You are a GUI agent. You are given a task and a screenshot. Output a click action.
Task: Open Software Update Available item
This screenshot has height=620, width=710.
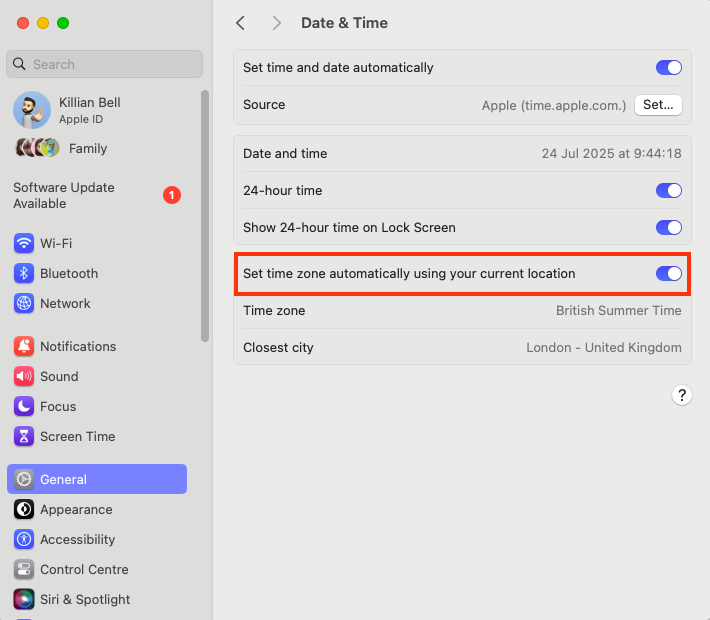97,196
